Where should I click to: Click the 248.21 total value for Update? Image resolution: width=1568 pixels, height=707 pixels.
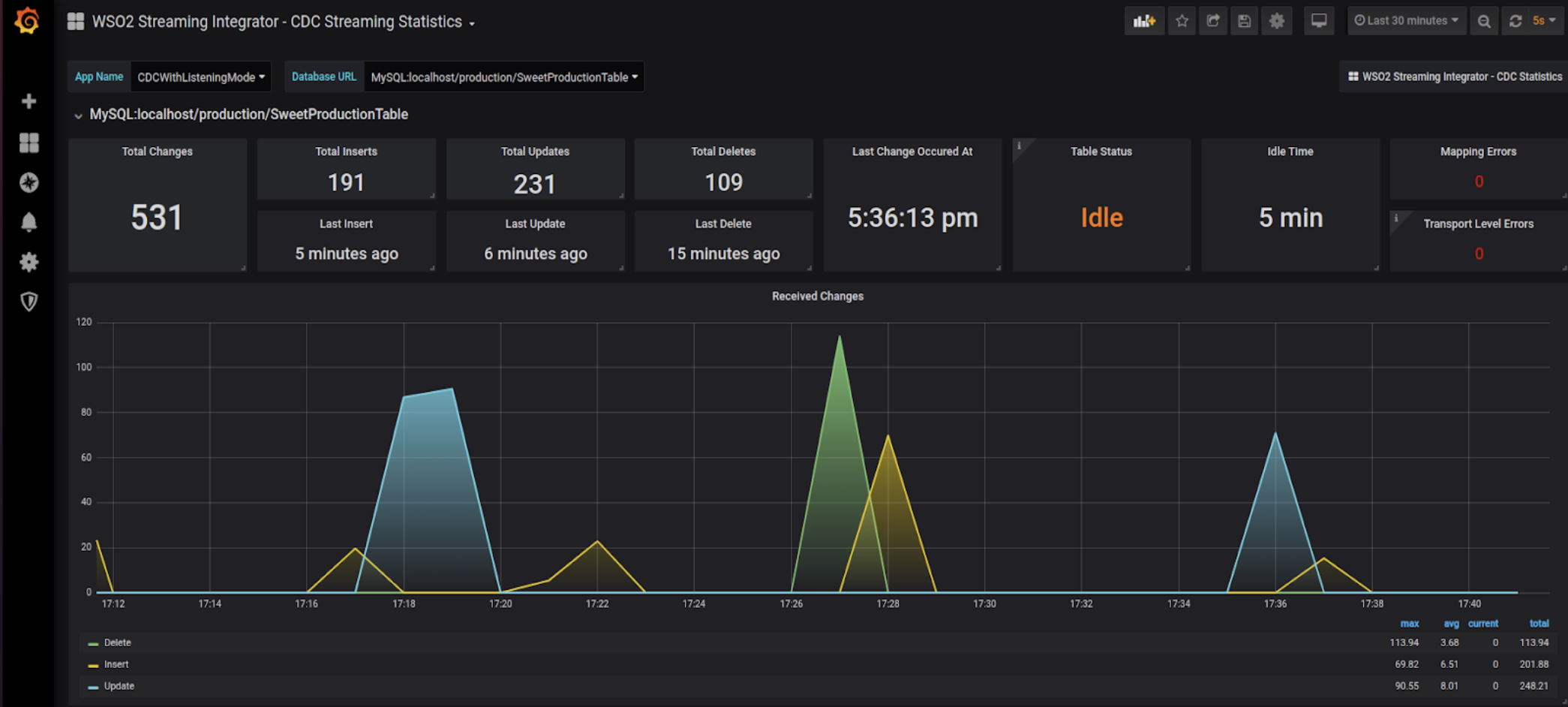click(x=1534, y=687)
